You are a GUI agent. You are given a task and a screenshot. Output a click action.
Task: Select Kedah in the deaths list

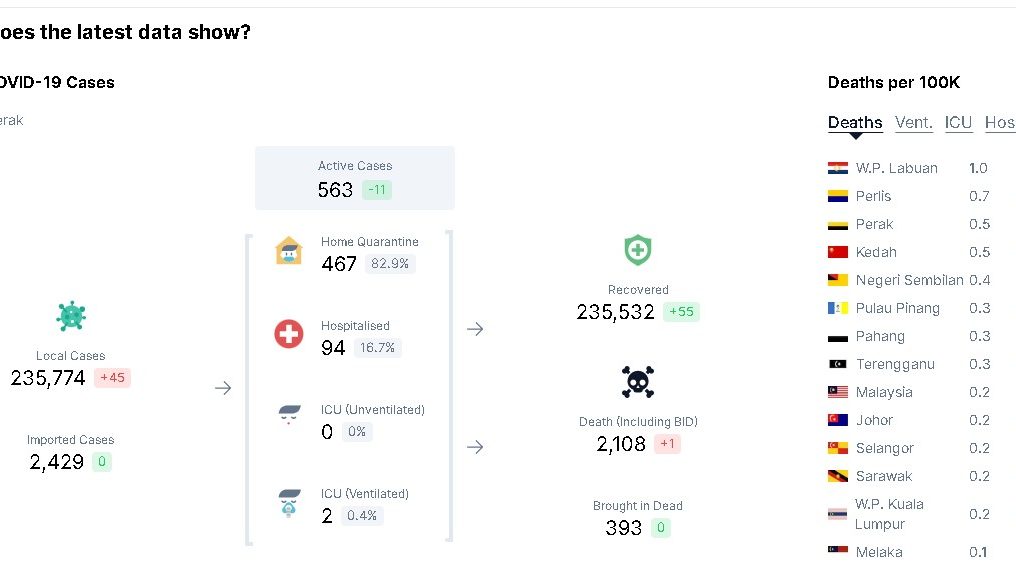pos(876,252)
